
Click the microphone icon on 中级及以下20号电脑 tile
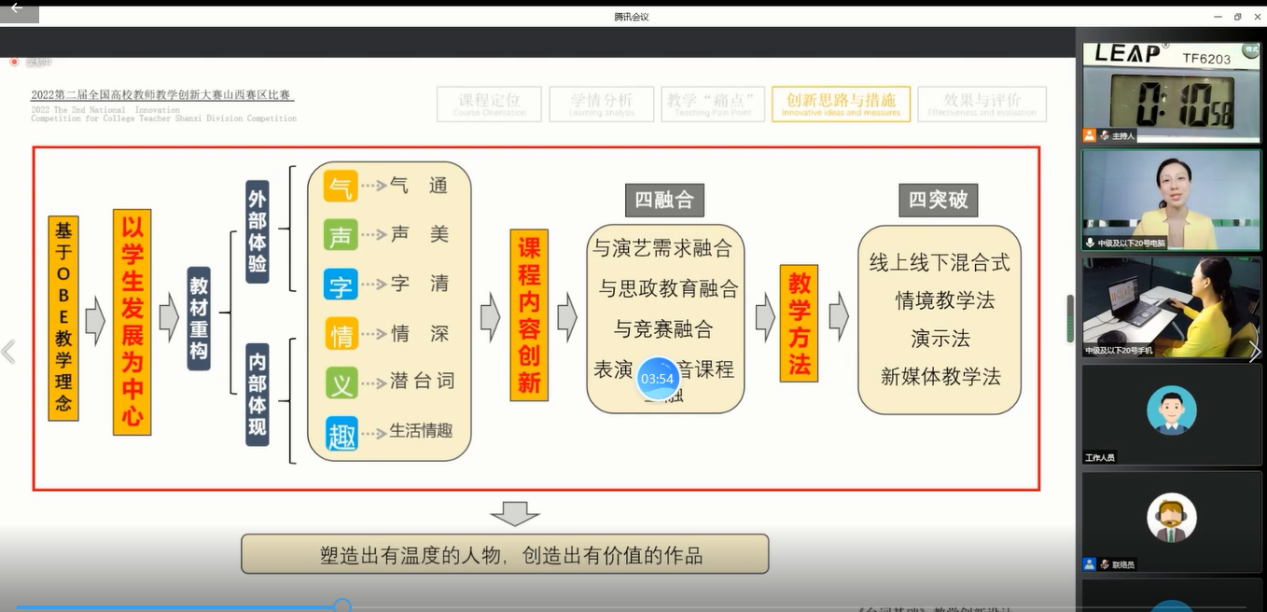(x=1090, y=243)
